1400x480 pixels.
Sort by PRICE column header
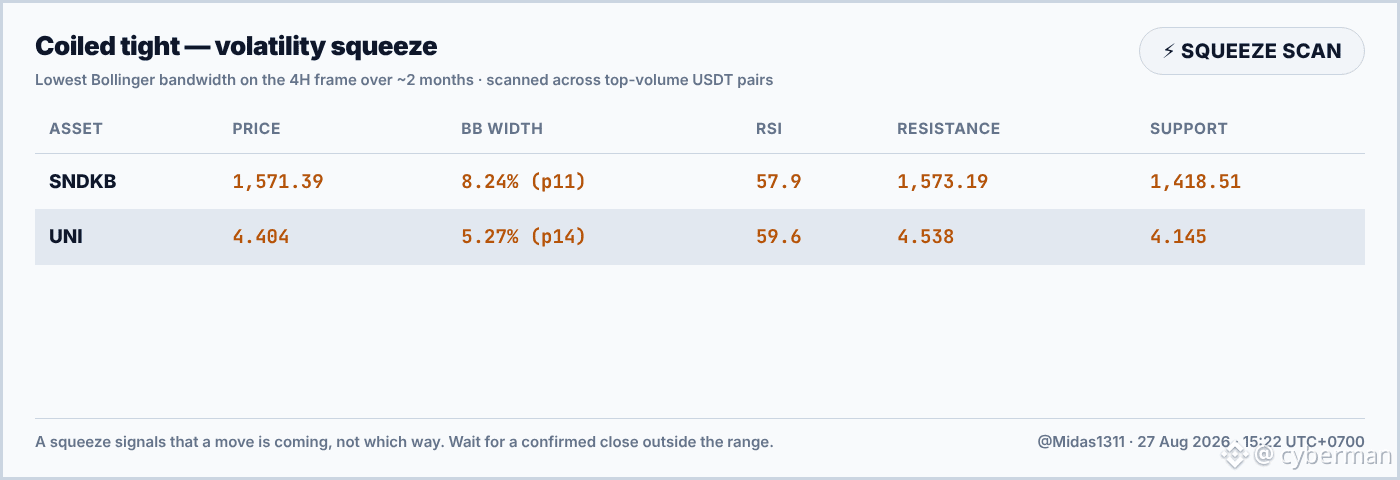(256, 129)
